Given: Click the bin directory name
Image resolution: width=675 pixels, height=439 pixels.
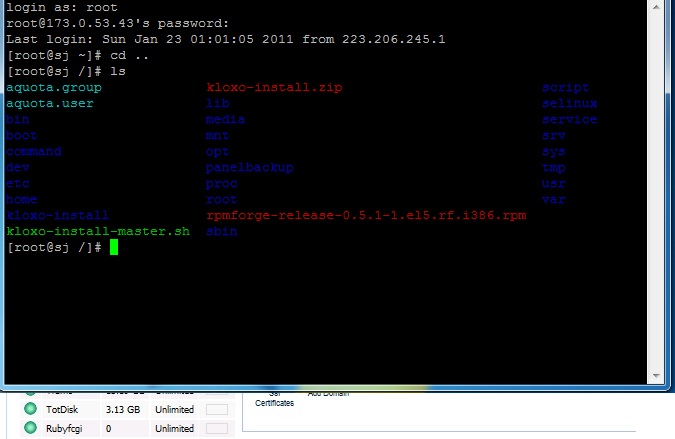Looking at the screenshot, I should pyautogui.click(x=18, y=119).
